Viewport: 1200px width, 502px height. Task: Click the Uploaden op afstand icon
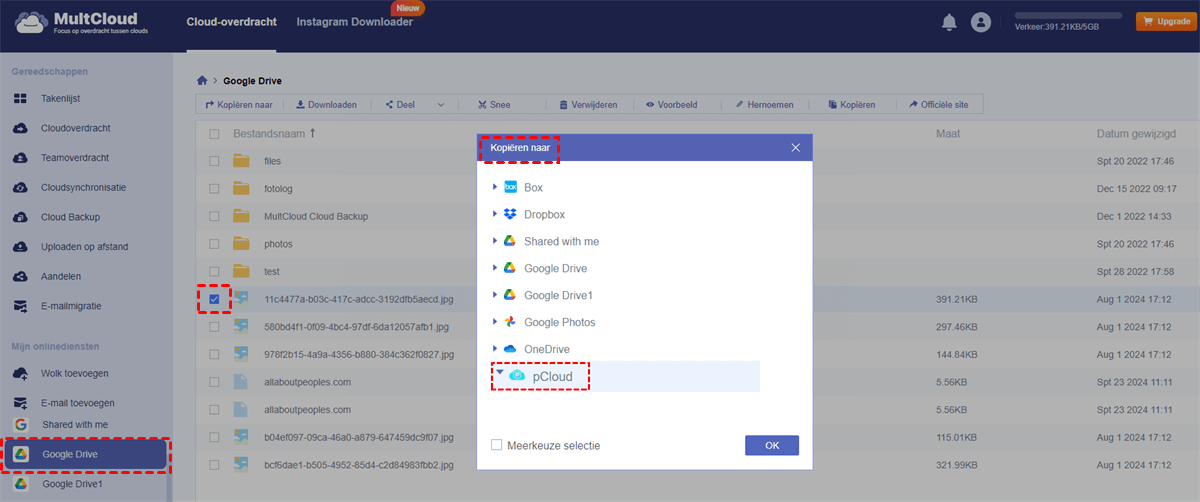tap(20, 247)
